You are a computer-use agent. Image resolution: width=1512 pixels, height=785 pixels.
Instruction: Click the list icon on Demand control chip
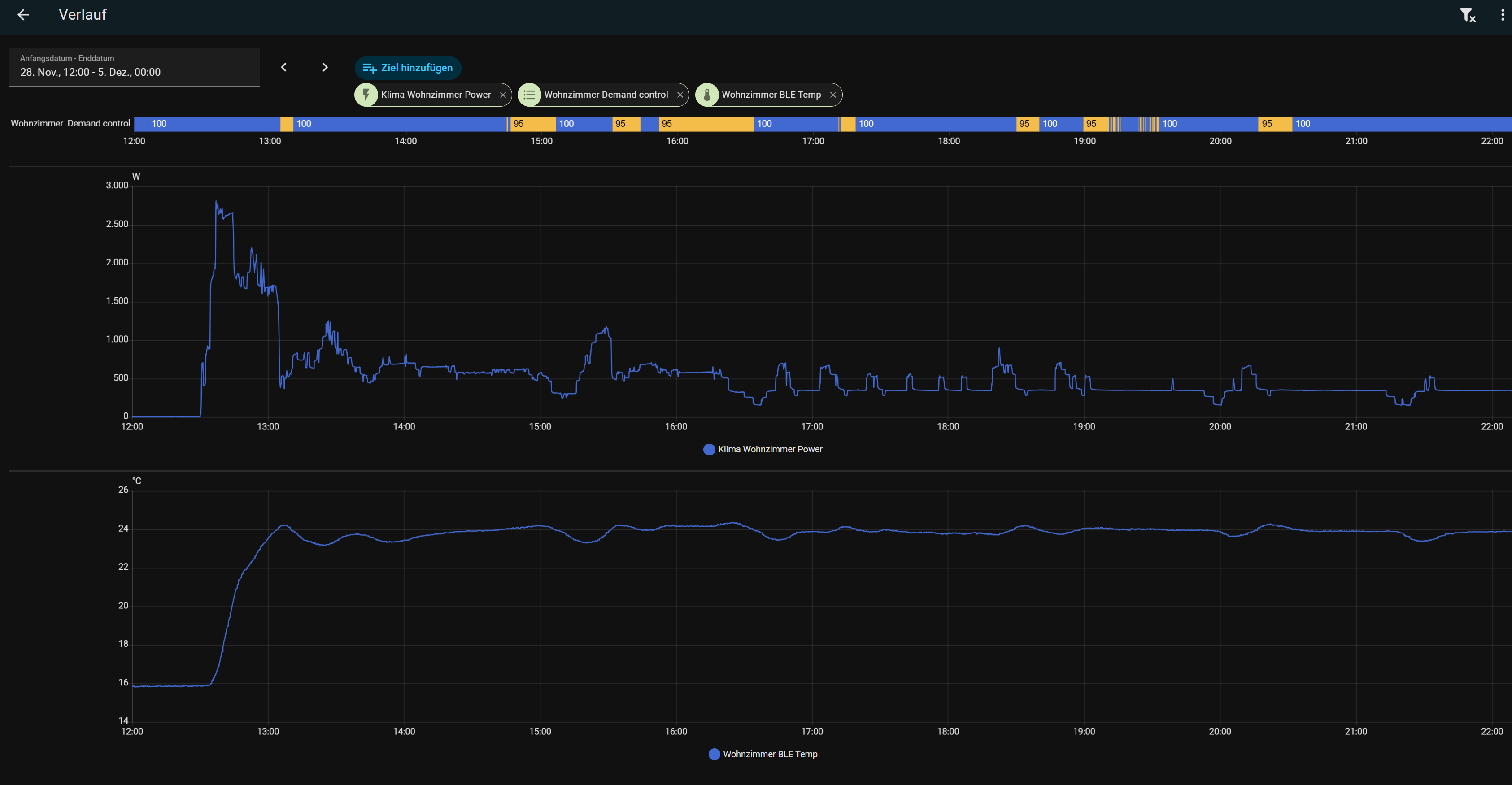529,95
